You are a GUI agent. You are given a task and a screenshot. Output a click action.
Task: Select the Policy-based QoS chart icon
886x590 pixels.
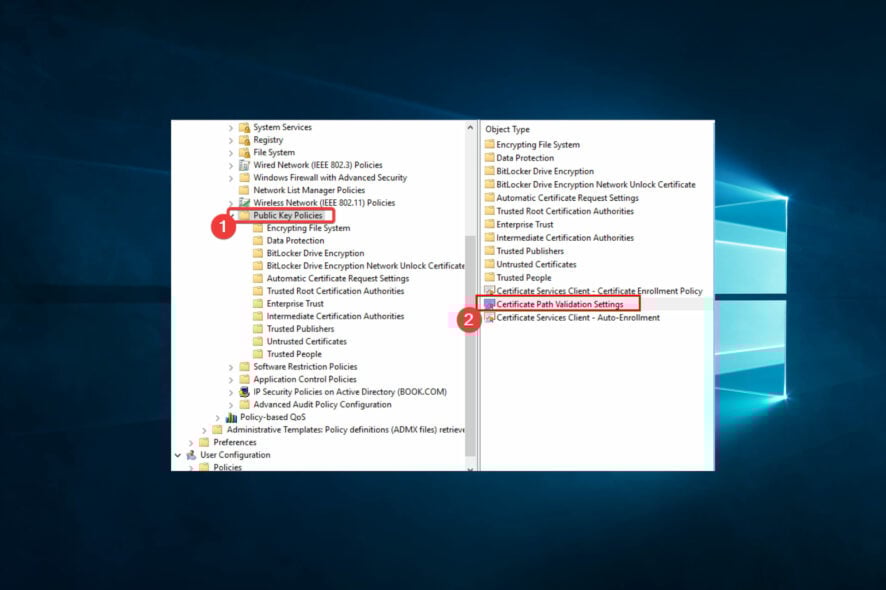coord(230,416)
